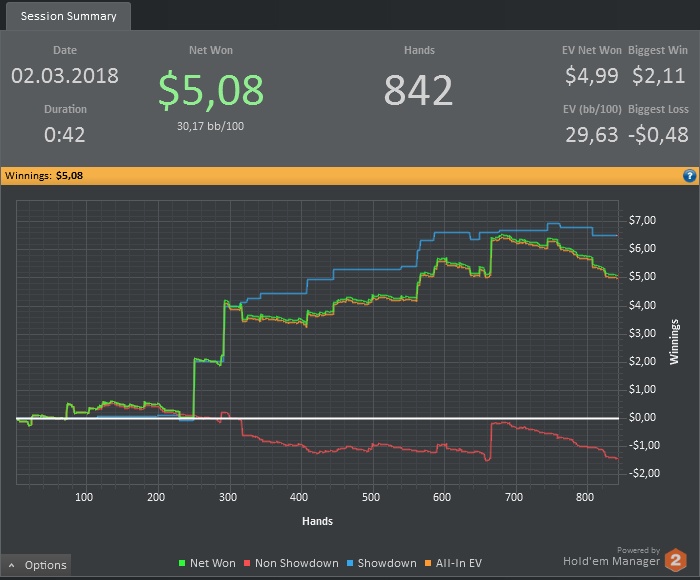The height and width of the screenshot is (580, 700).
Task: Click the 842 hands count
Action: (419, 90)
